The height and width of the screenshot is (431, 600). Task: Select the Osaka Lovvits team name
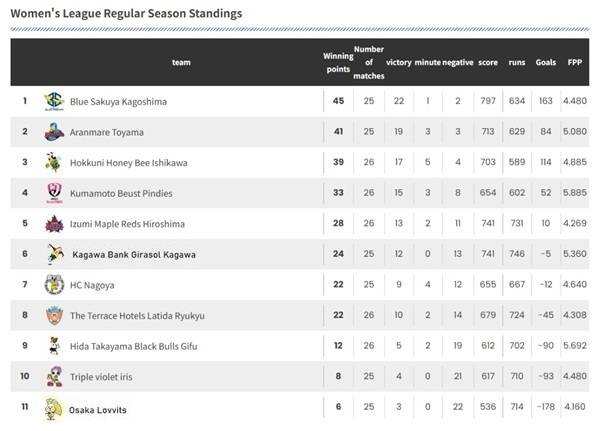pyautogui.click(x=98, y=410)
